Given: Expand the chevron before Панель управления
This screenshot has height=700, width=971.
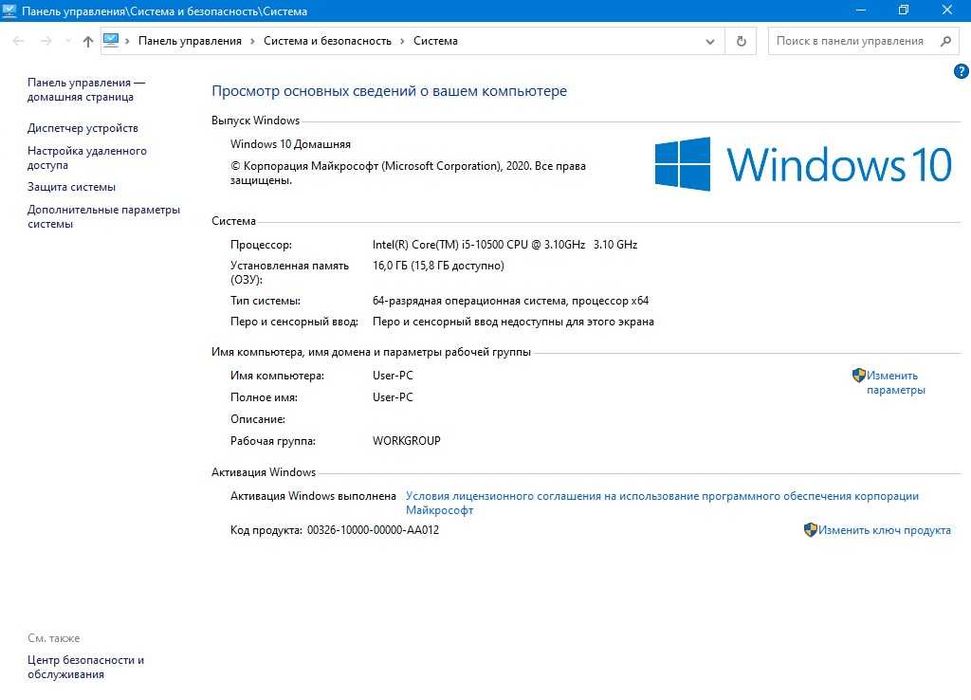Looking at the screenshot, I should coord(127,41).
